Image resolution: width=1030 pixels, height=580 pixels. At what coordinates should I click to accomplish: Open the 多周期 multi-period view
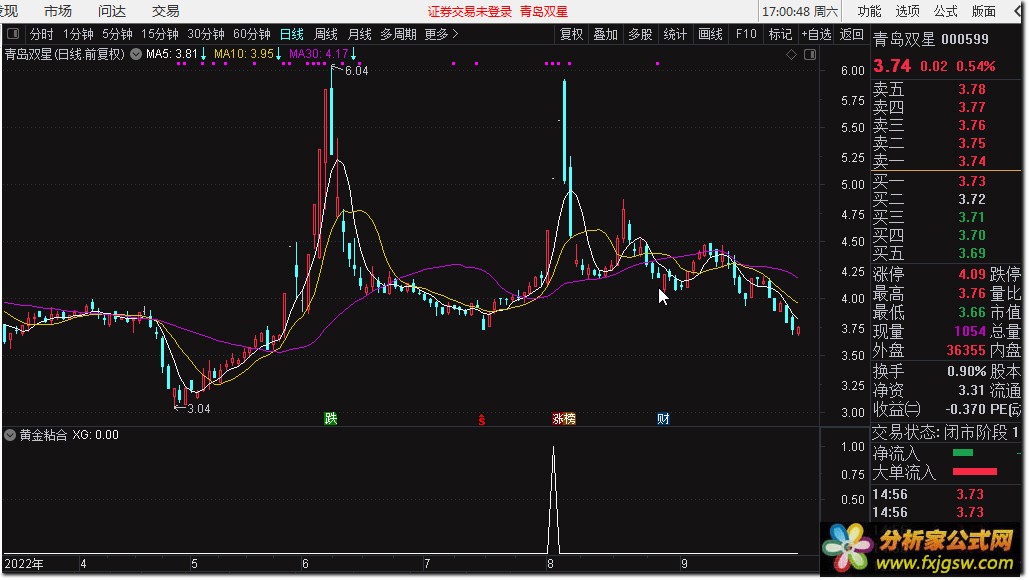(x=398, y=34)
